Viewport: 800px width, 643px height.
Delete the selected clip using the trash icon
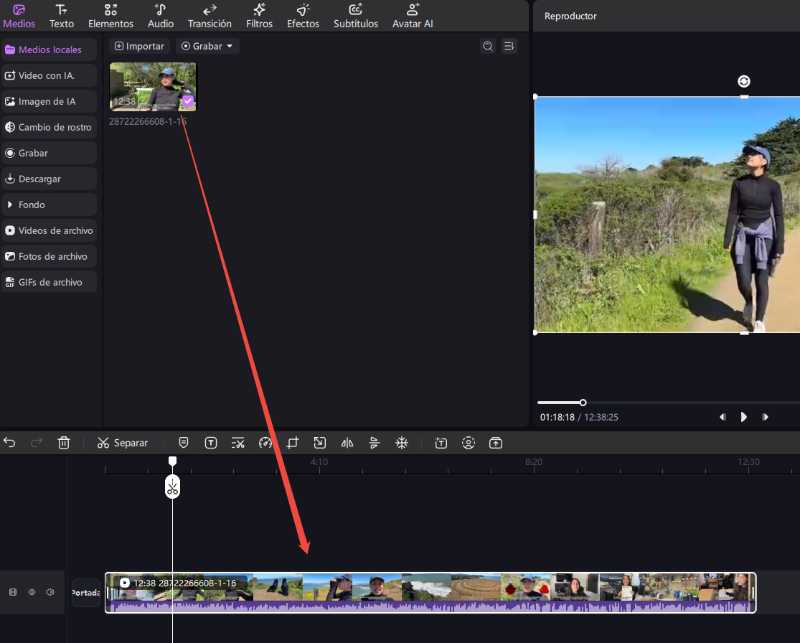[x=64, y=442]
